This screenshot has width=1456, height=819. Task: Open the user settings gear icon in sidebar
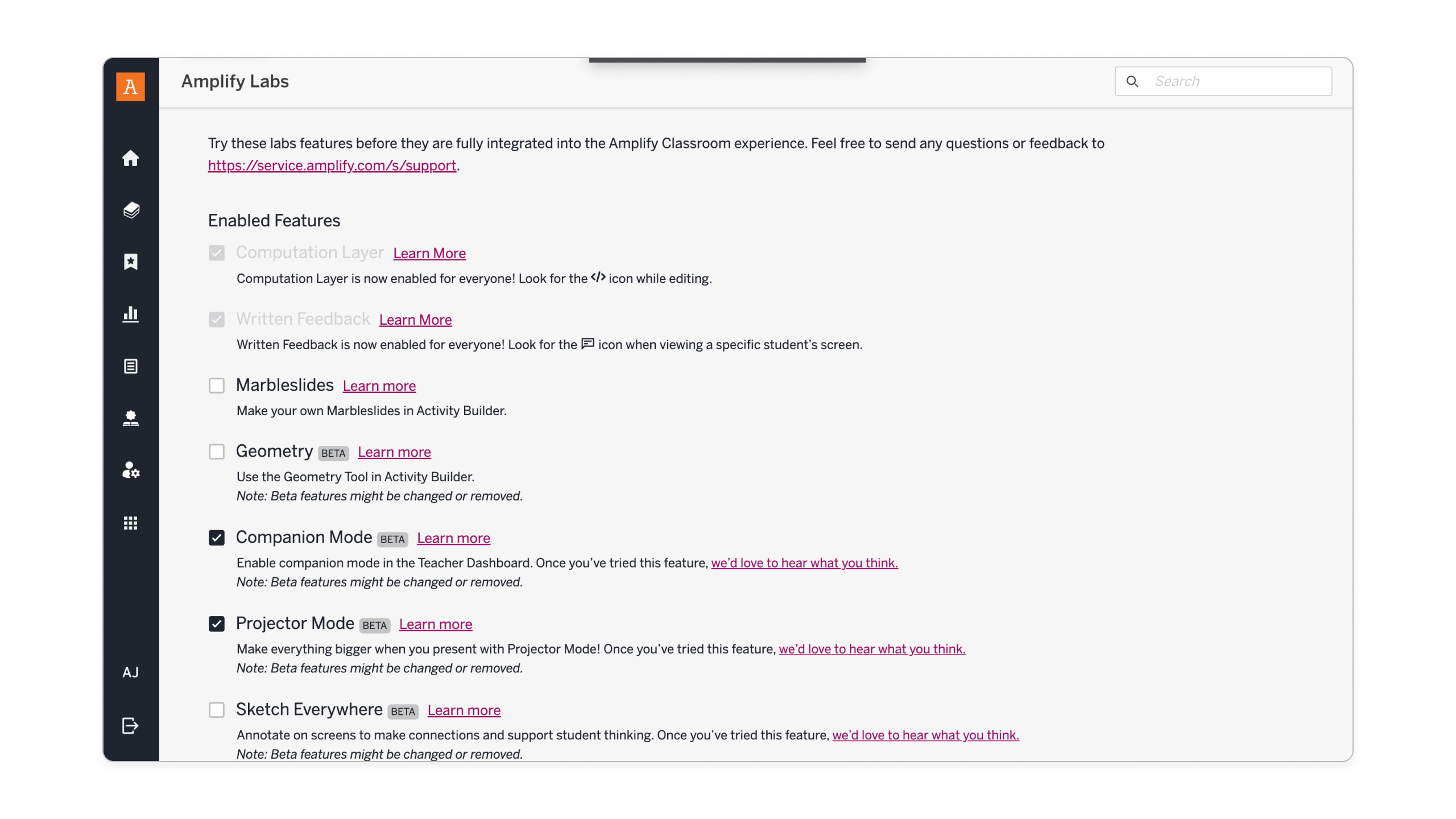coord(130,470)
